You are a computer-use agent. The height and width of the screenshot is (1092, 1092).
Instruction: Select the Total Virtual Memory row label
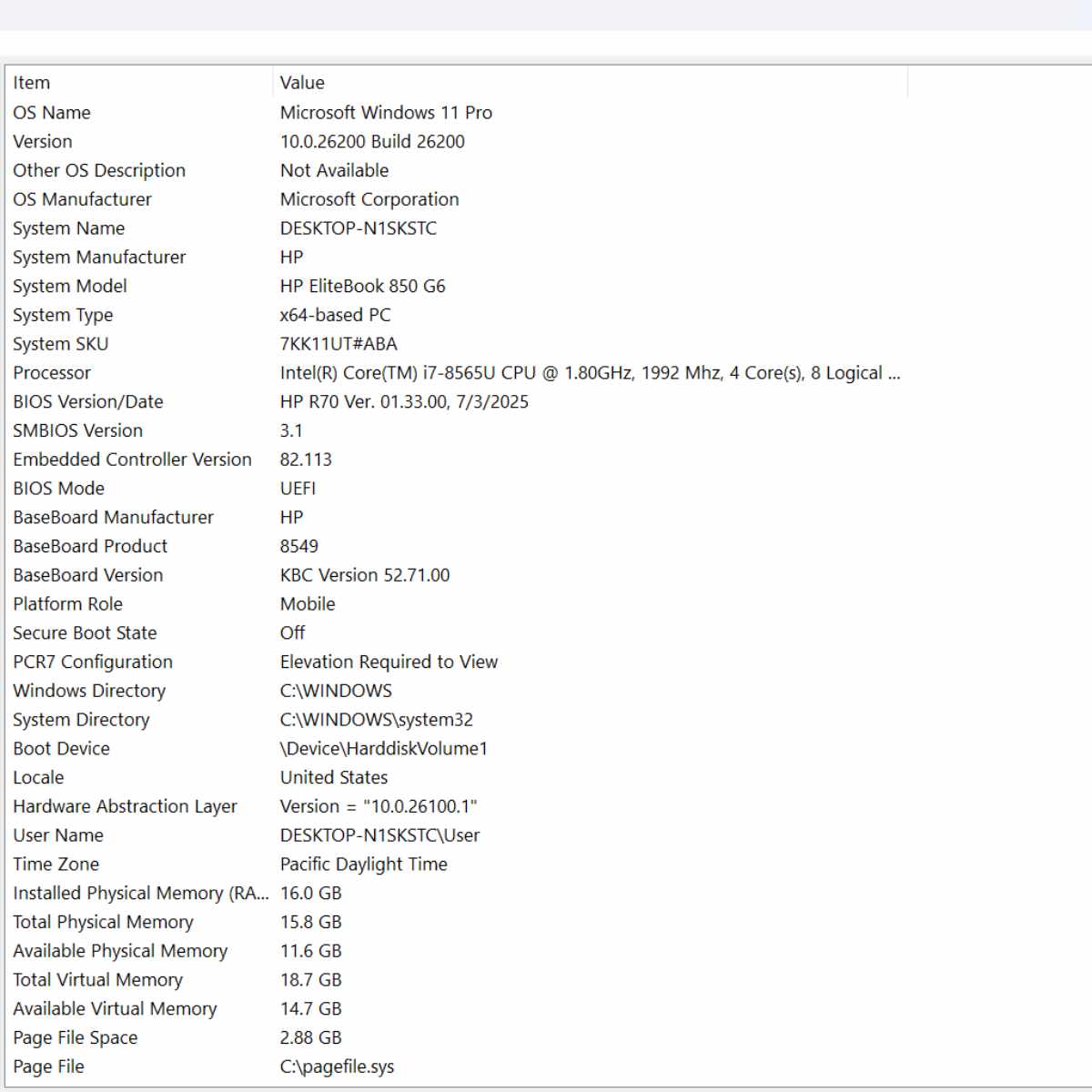tap(97, 980)
